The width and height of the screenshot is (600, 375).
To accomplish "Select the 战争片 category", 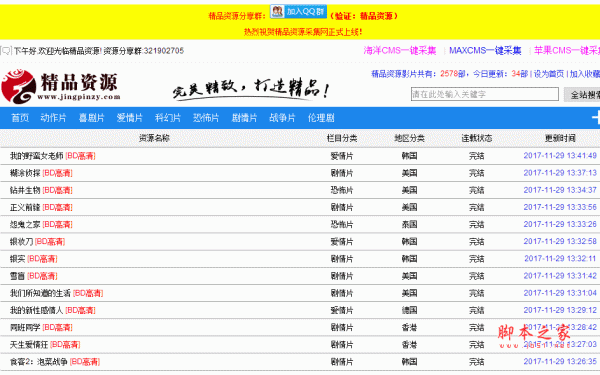I will point(282,118).
